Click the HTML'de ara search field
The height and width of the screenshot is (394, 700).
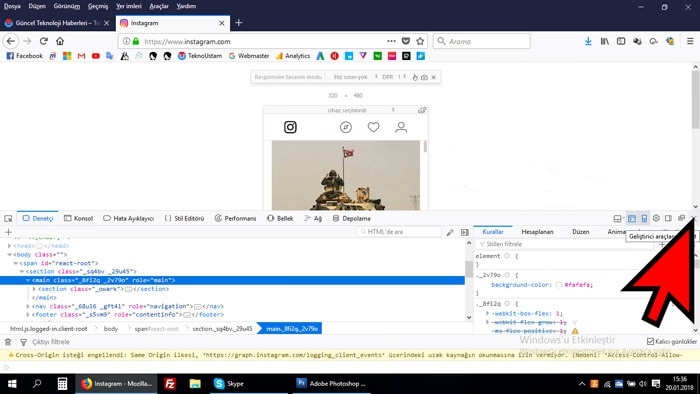pyautogui.click(x=399, y=232)
